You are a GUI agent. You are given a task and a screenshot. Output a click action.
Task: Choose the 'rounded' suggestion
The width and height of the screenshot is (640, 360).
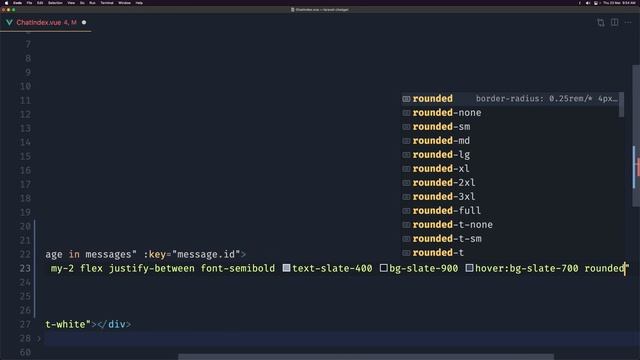[x=511, y=99]
